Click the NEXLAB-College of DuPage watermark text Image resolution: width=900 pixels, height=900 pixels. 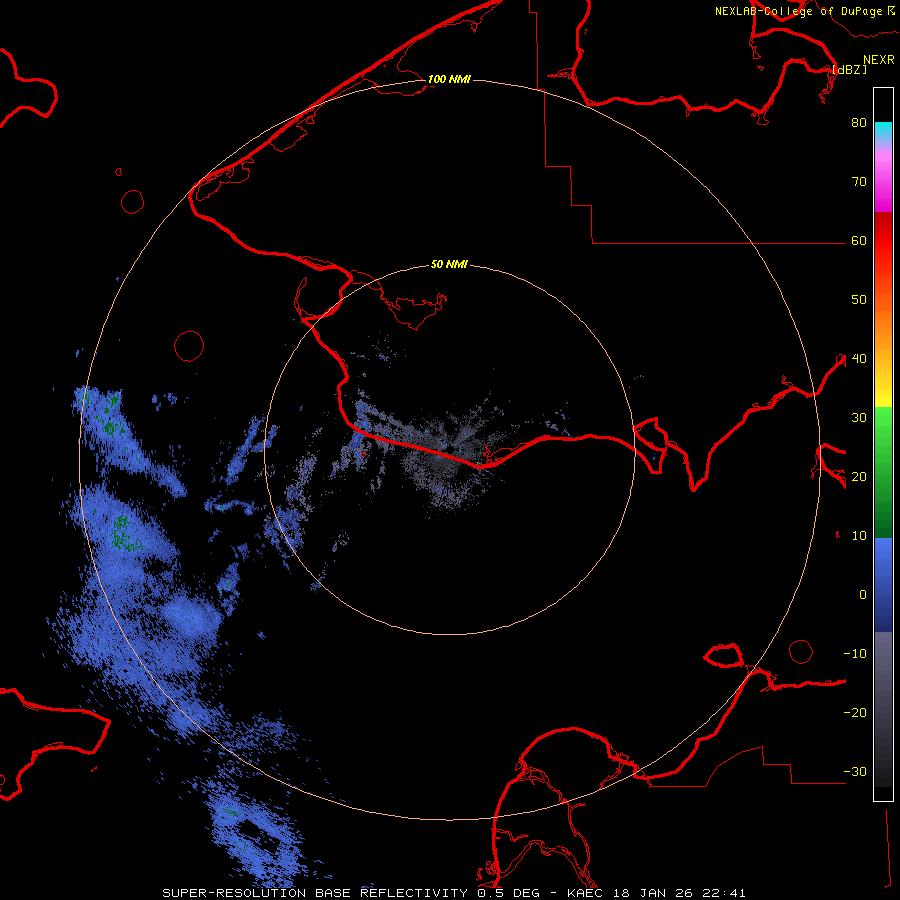pyautogui.click(x=798, y=11)
